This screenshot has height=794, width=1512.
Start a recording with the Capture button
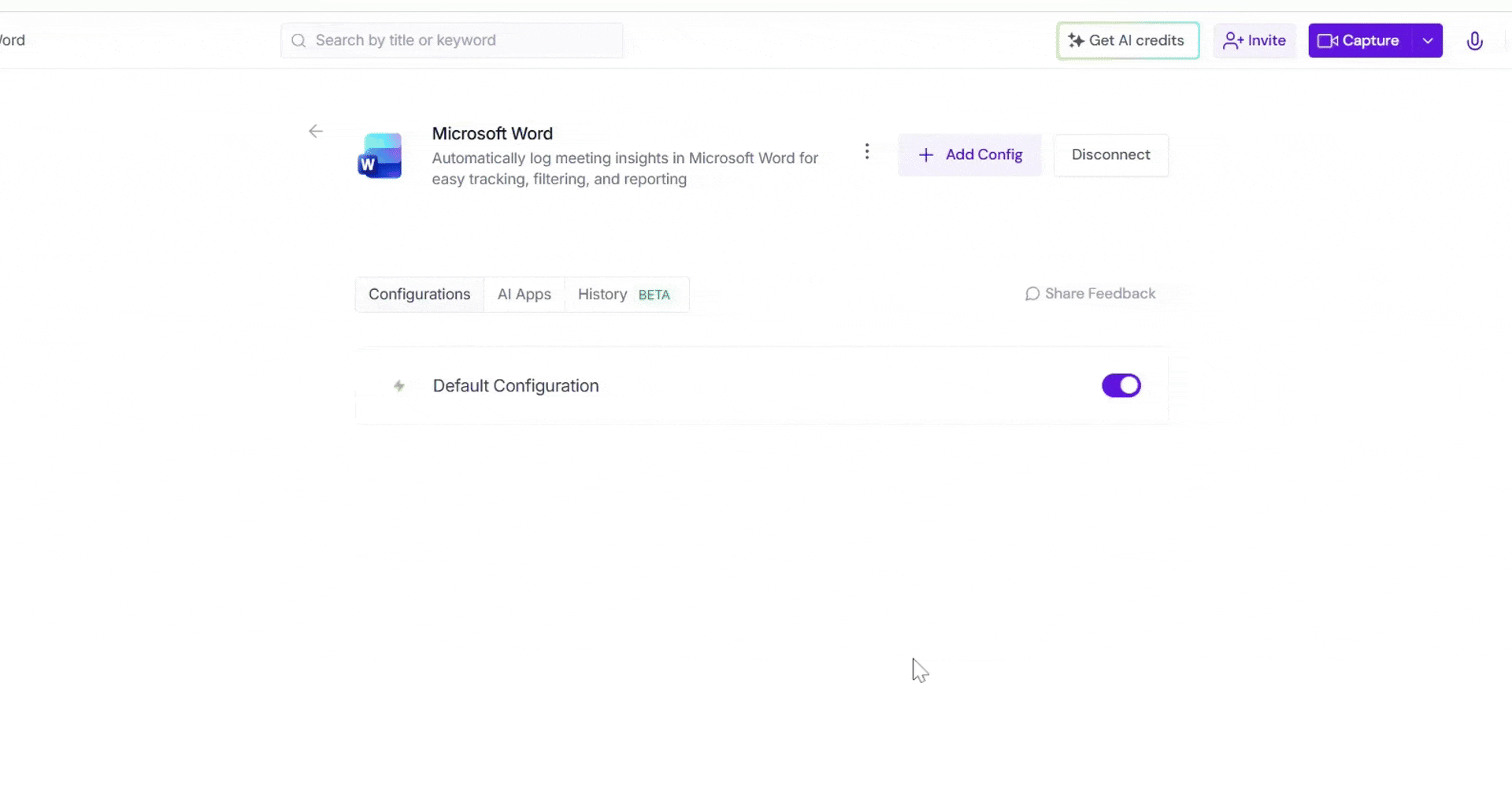pos(1360,41)
